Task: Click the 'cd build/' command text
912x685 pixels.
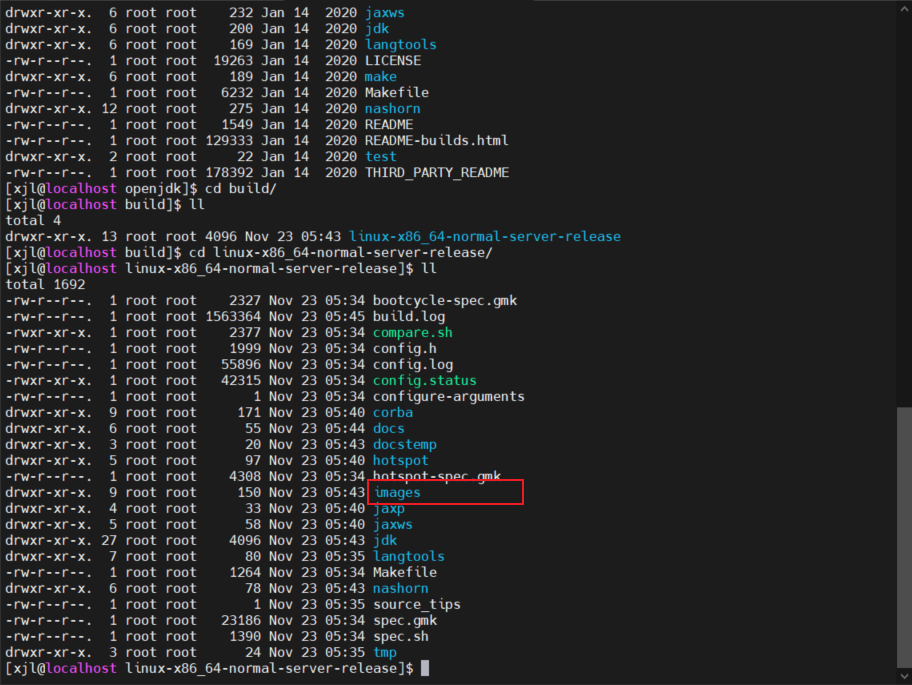Action: pos(241,188)
